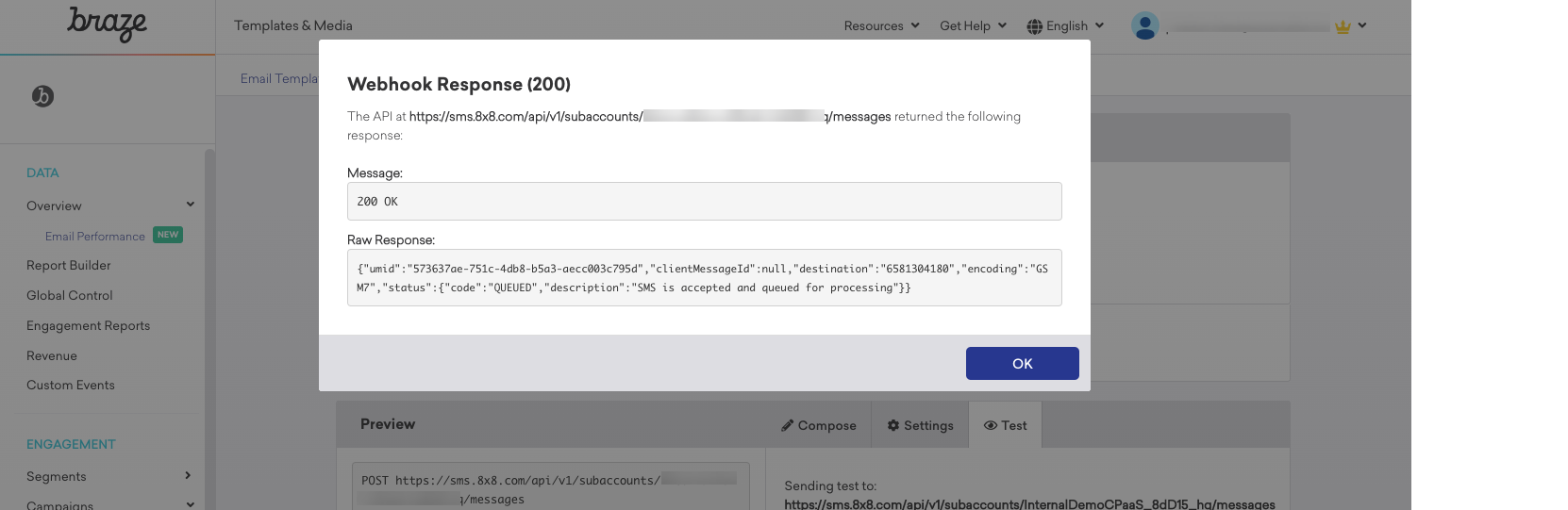This screenshot has width=1568, height=510.
Task: Open Engagement Reports in sidebar
Action: tap(89, 325)
